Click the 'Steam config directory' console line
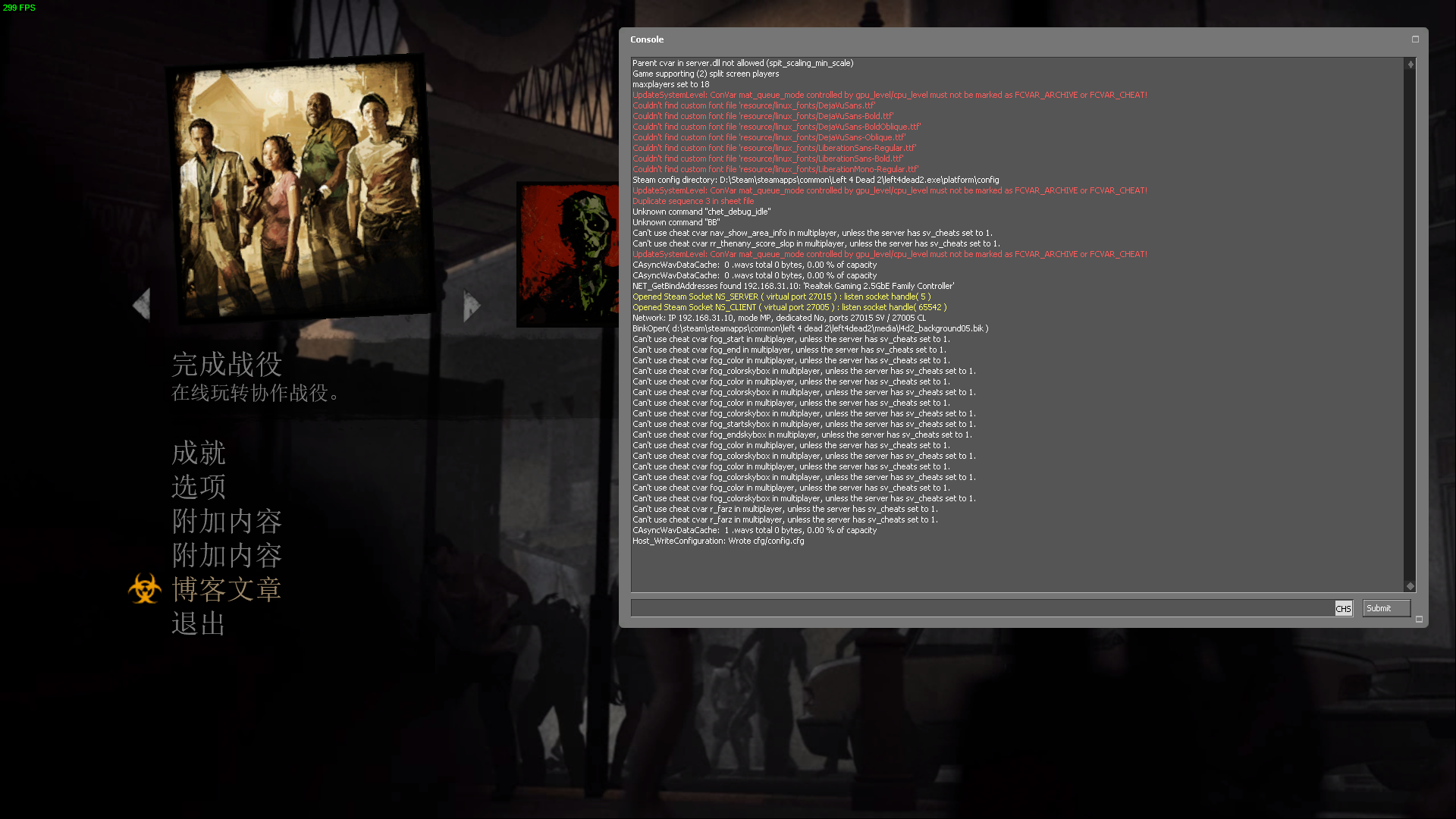 click(816, 180)
